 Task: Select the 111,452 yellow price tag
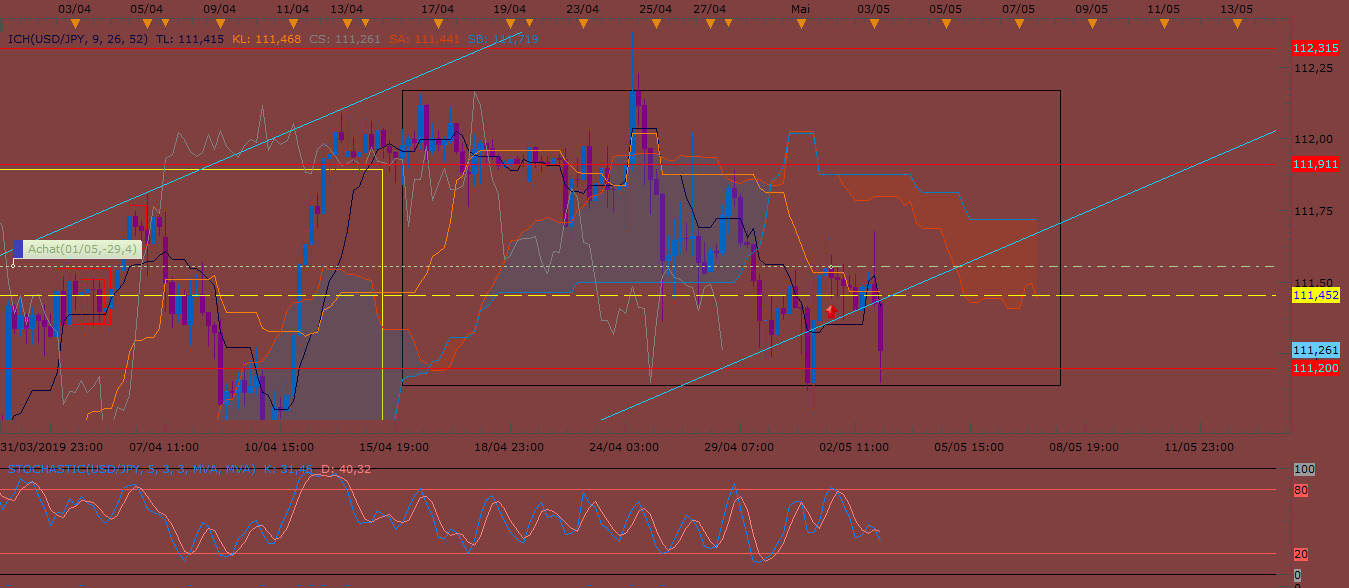(x=1315, y=295)
